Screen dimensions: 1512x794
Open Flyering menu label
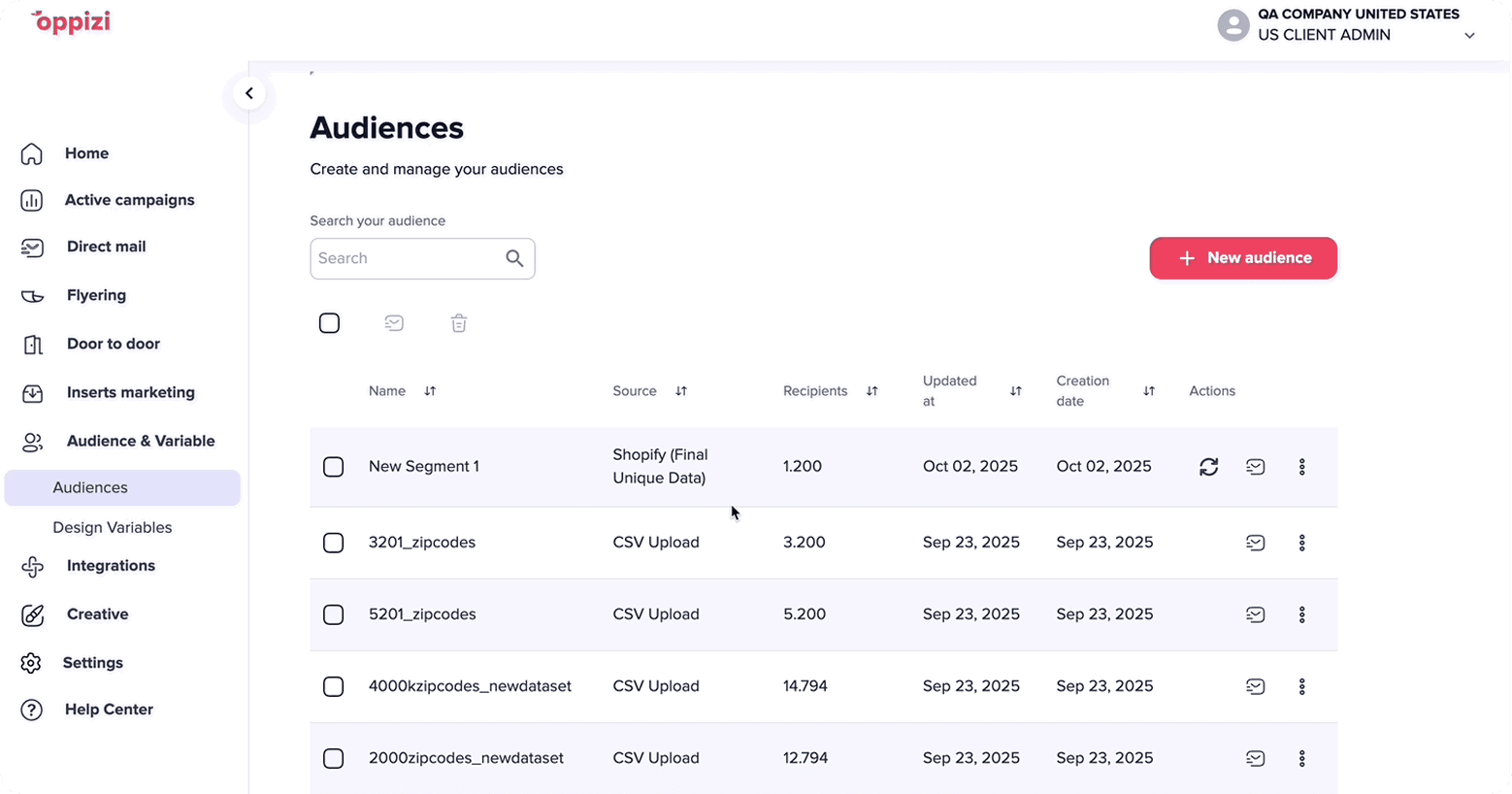coord(96,295)
